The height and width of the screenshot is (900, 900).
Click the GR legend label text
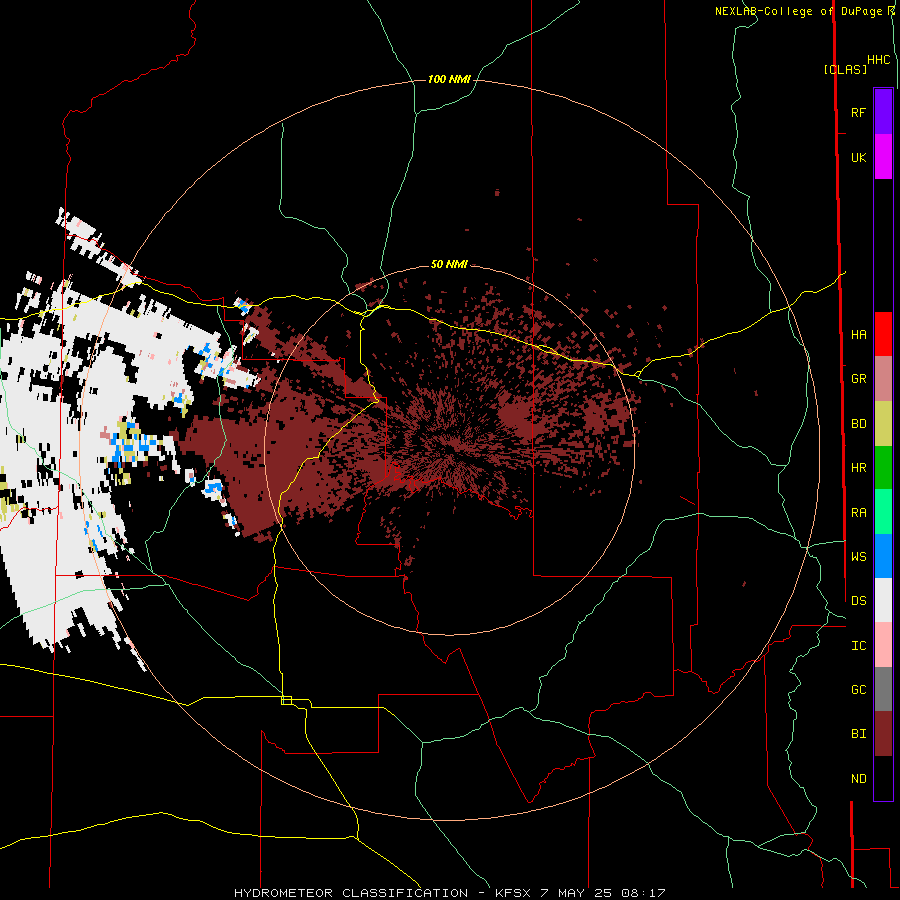click(858, 379)
